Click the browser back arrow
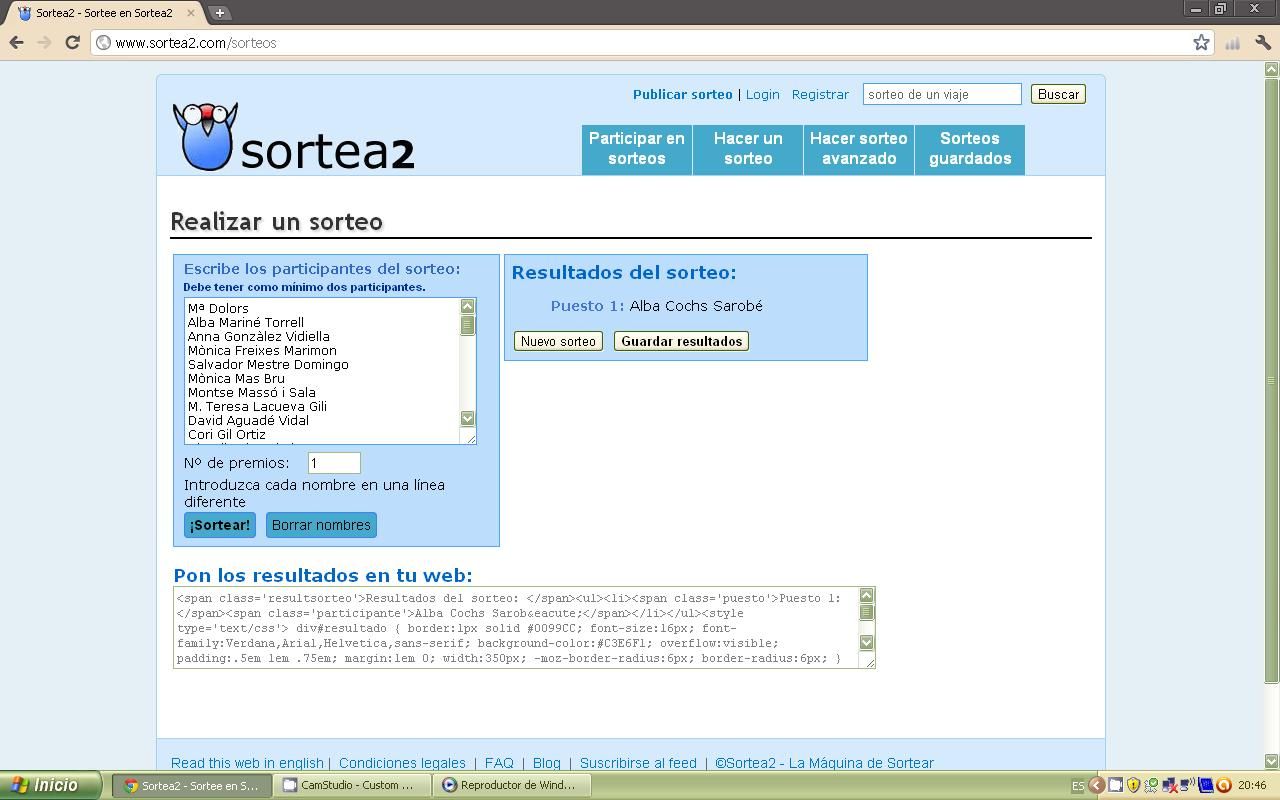This screenshot has height=800, width=1280. [x=16, y=42]
